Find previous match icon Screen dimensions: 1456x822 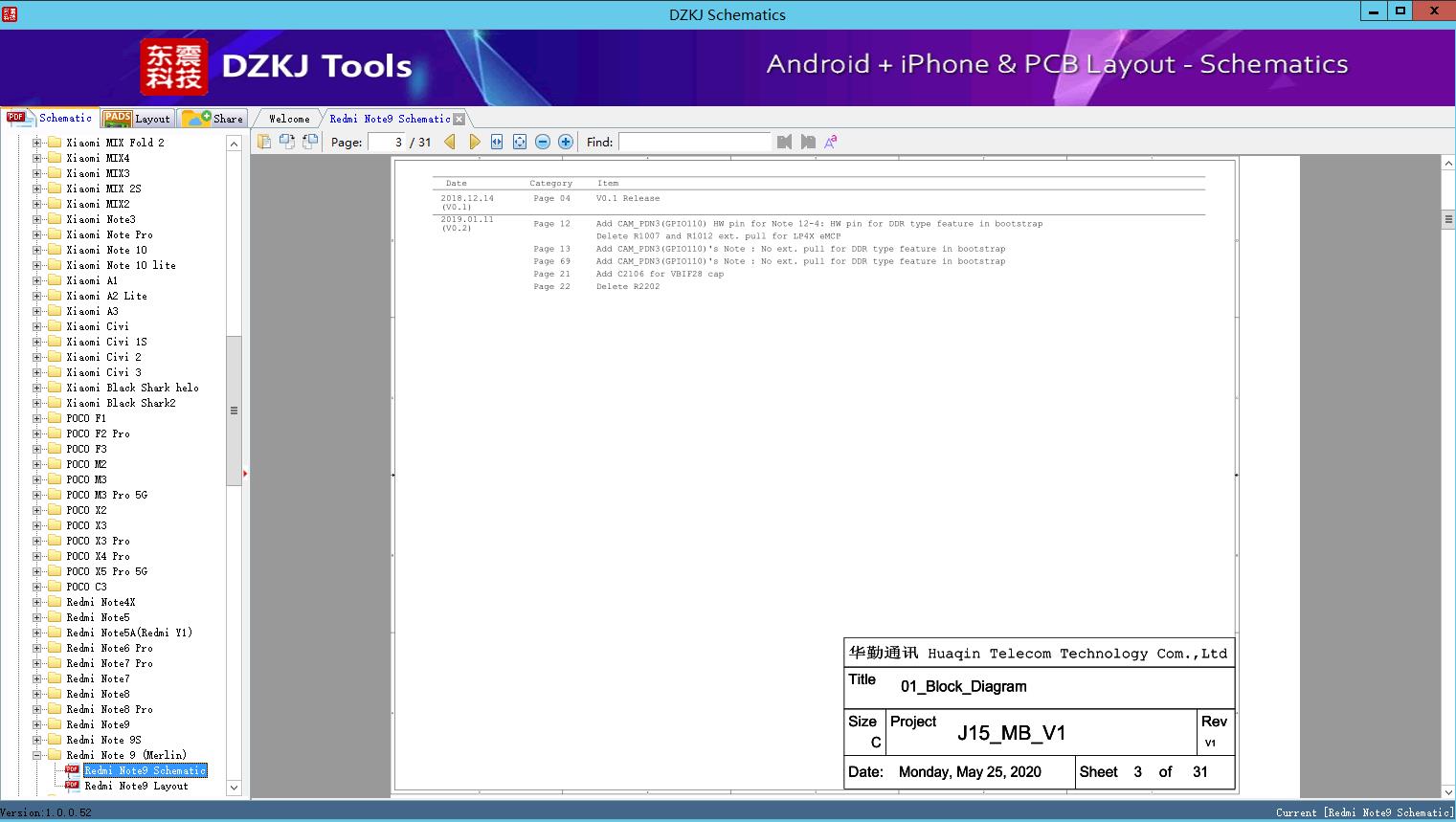click(785, 142)
